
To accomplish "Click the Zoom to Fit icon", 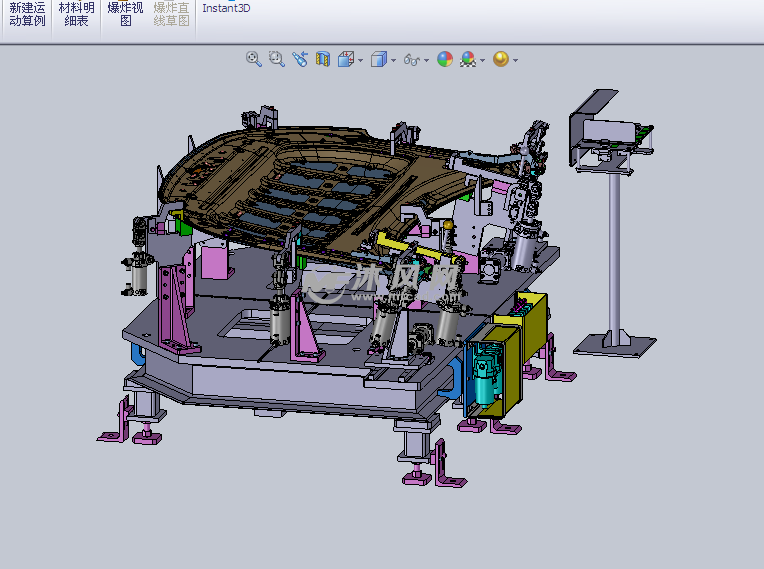I will point(254,60).
